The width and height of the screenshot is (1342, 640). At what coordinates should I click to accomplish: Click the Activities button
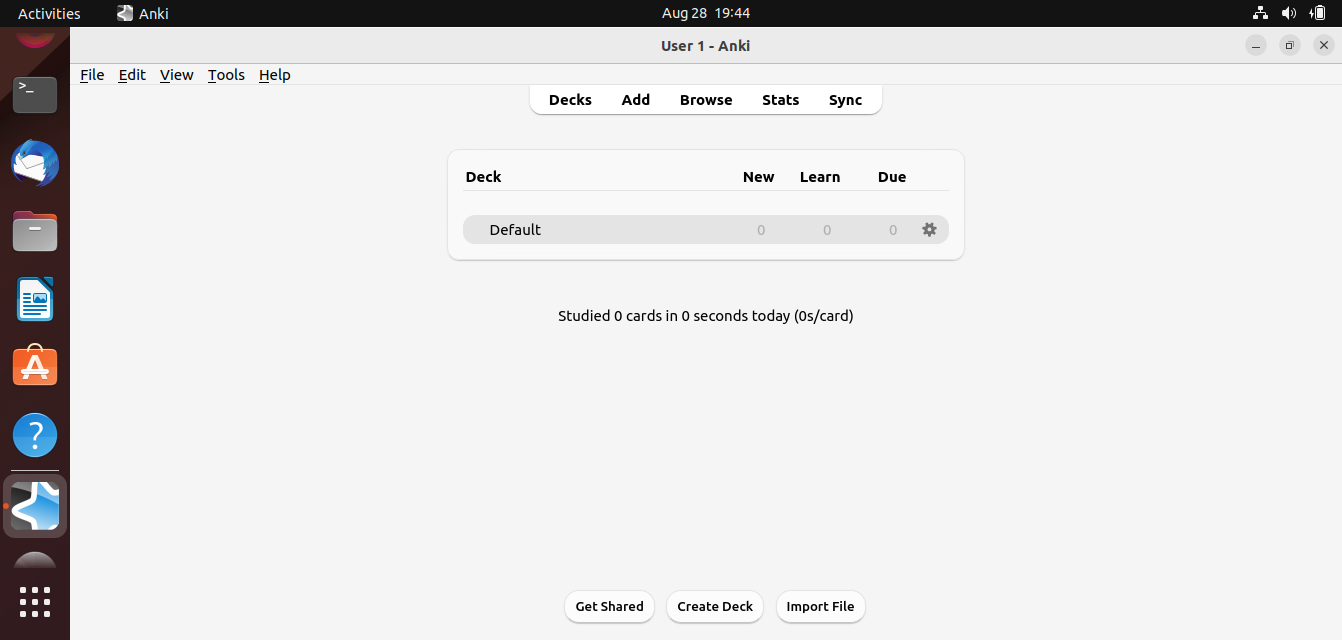point(49,13)
